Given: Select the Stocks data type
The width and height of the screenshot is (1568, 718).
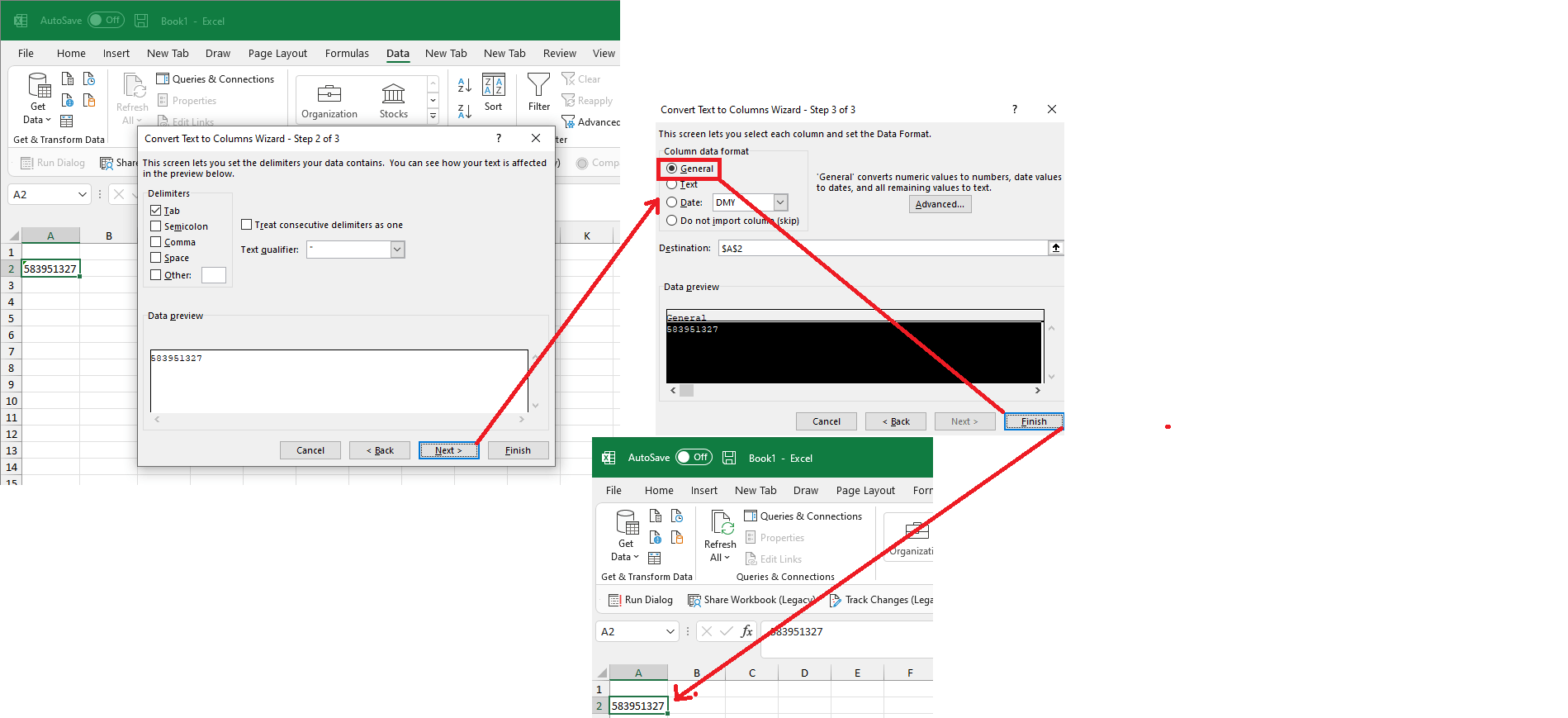Looking at the screenshot, I should click(x=394, y=102).
